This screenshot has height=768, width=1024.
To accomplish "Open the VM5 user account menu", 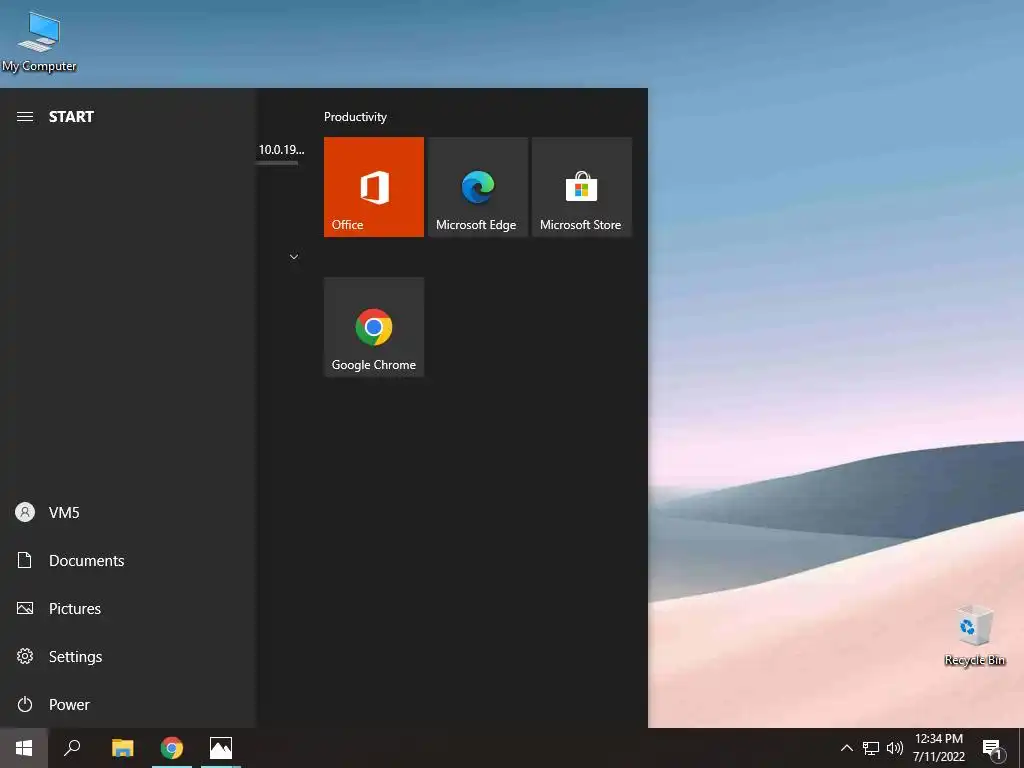I will (x=127, y=513).
